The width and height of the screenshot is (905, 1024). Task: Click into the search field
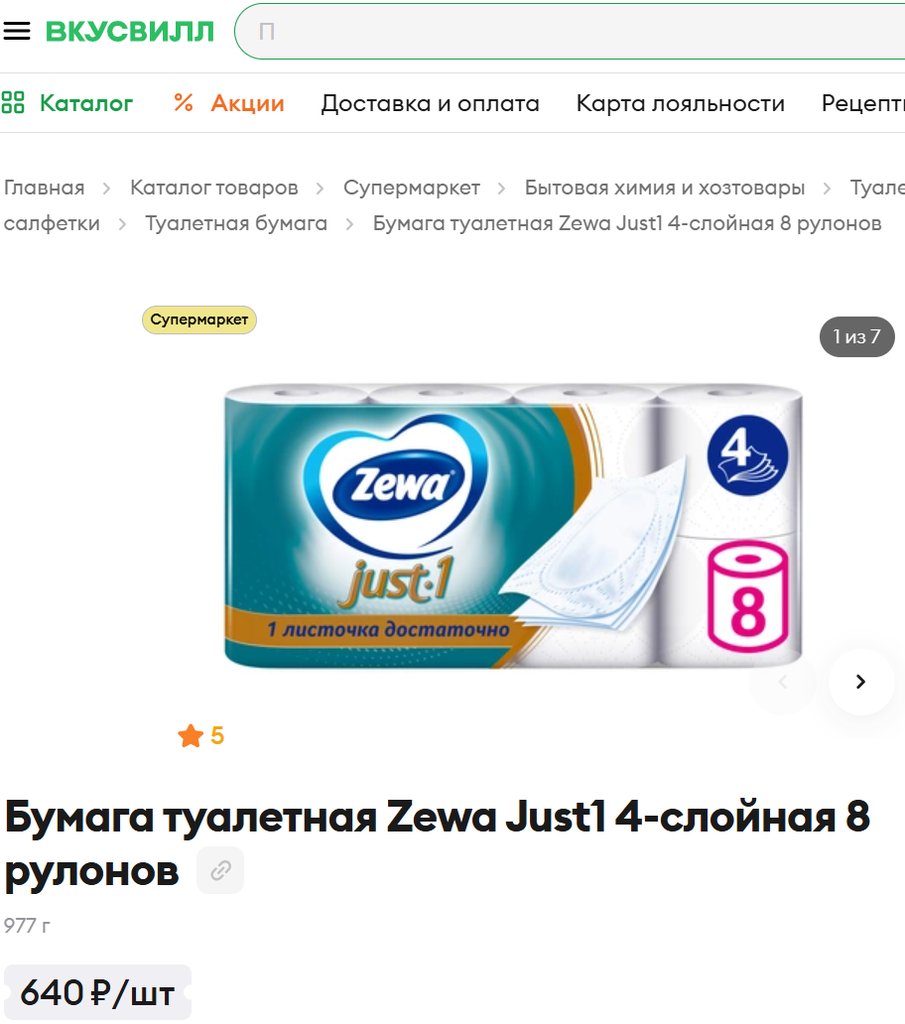click(x=569, y=31)
